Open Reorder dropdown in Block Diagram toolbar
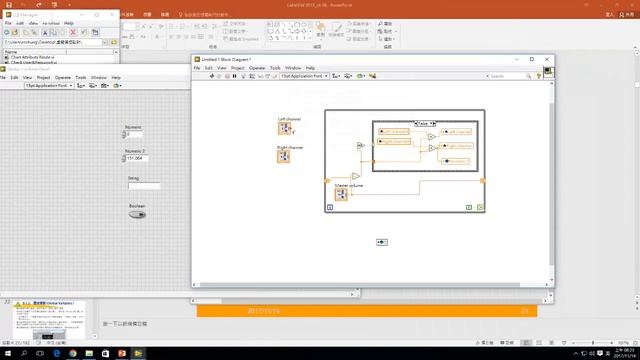640x360 pixels. pos(361,76)
